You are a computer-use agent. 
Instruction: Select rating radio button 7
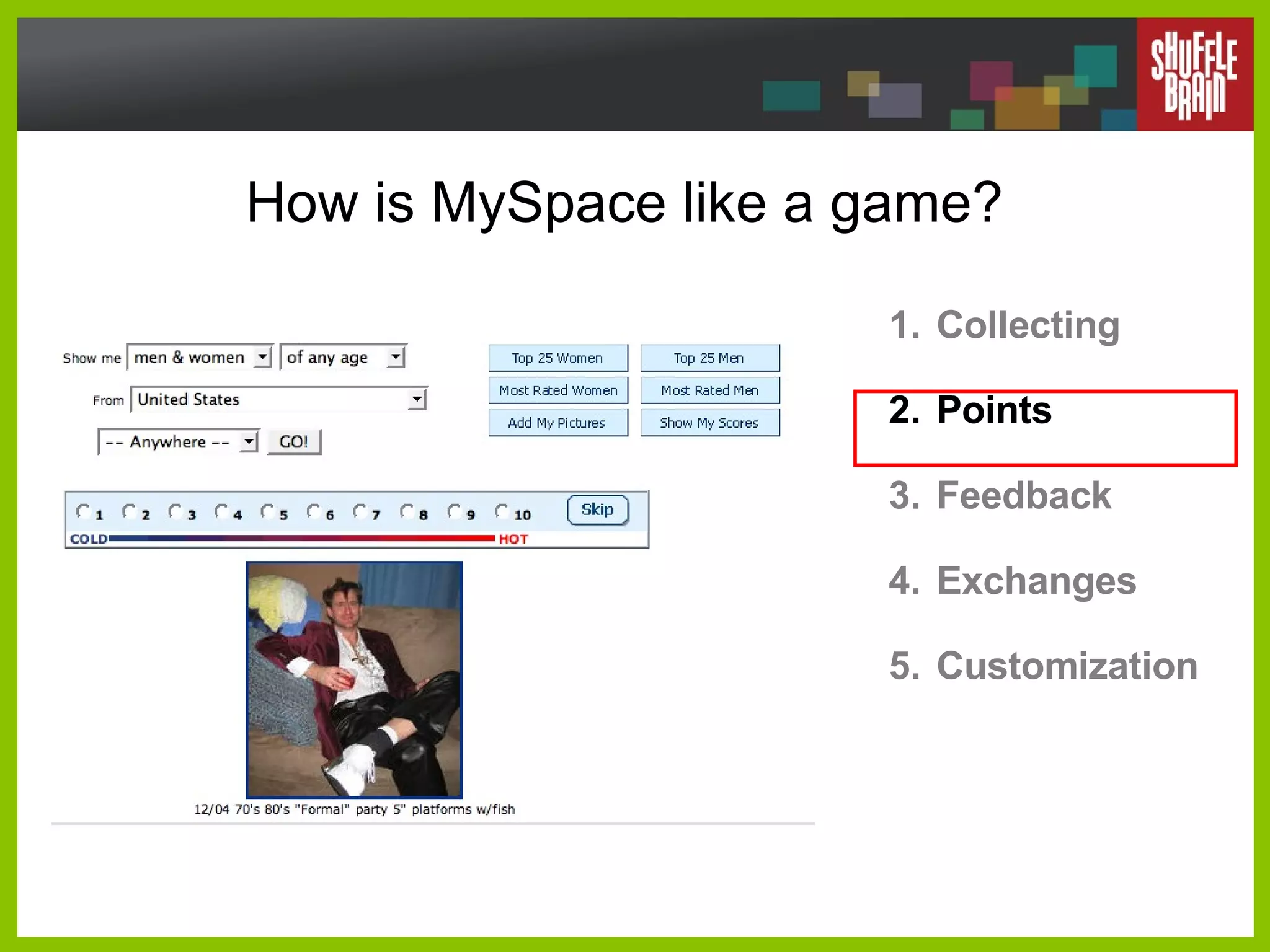click(360, 511)
